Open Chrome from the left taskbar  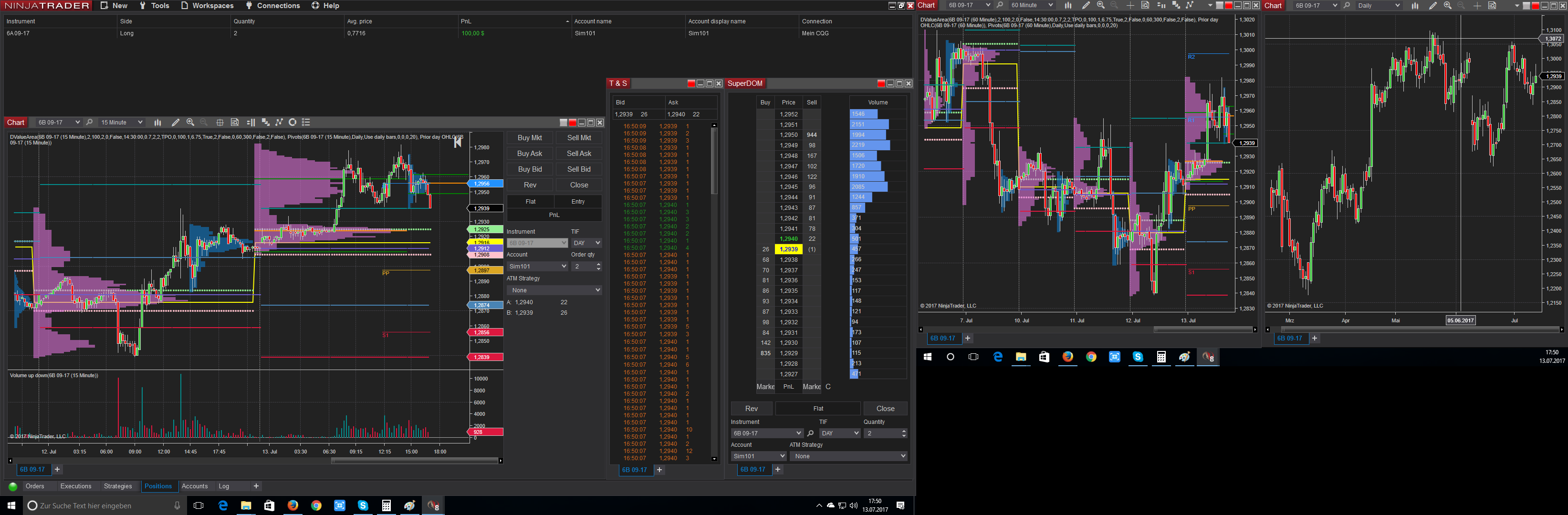[316, 505]
